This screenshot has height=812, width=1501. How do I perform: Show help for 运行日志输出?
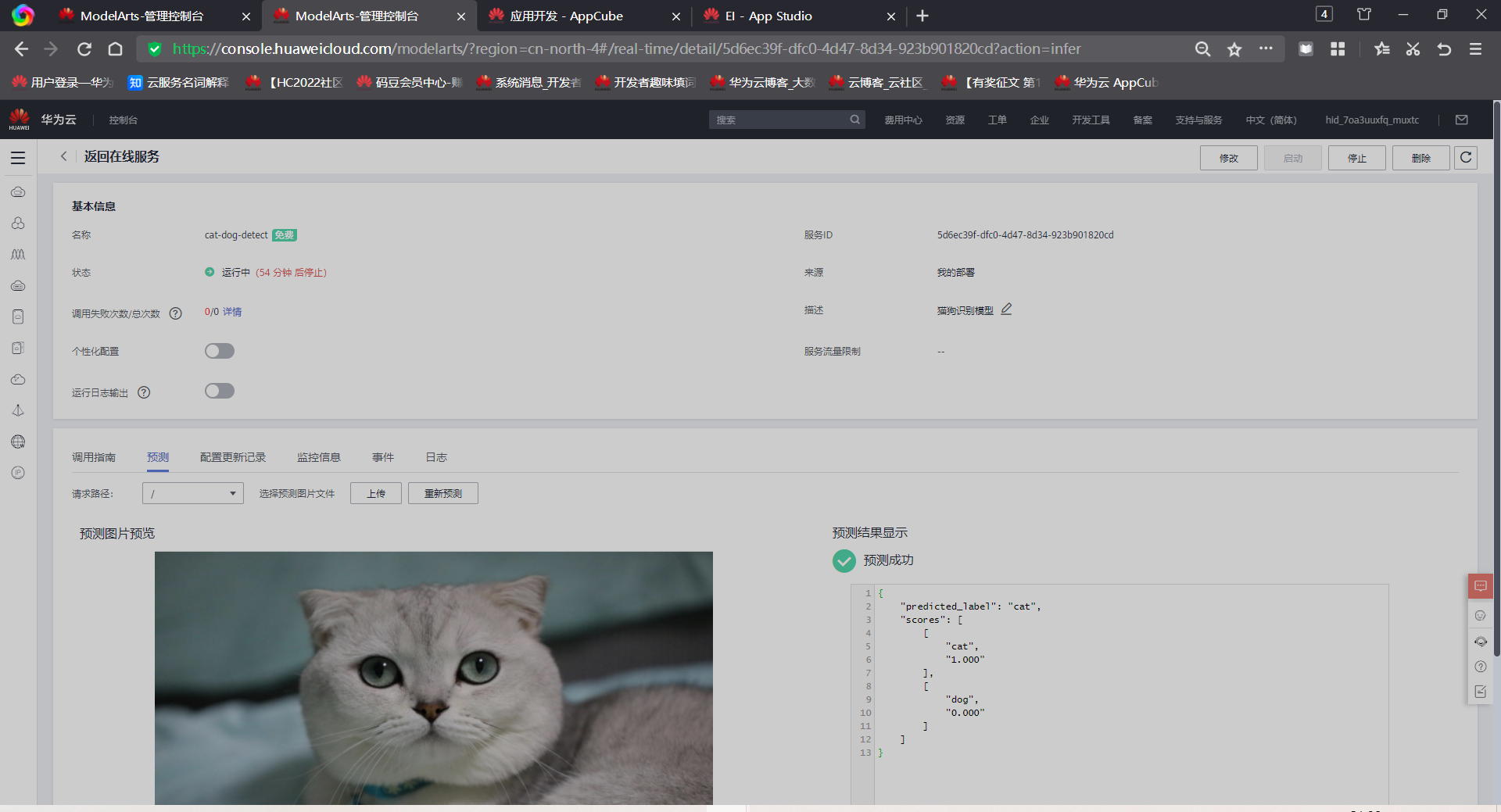(x=144, y=392)
